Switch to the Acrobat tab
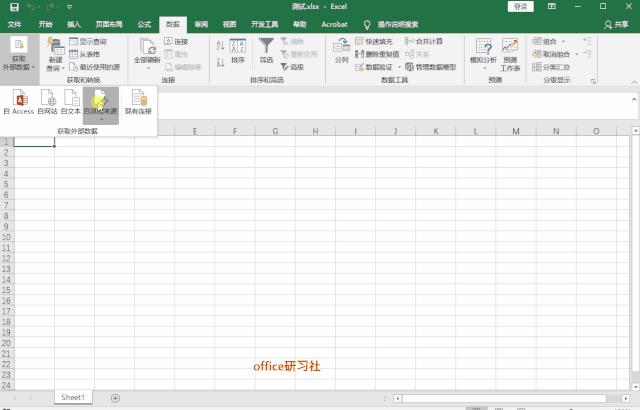 [x=334, y=24]
